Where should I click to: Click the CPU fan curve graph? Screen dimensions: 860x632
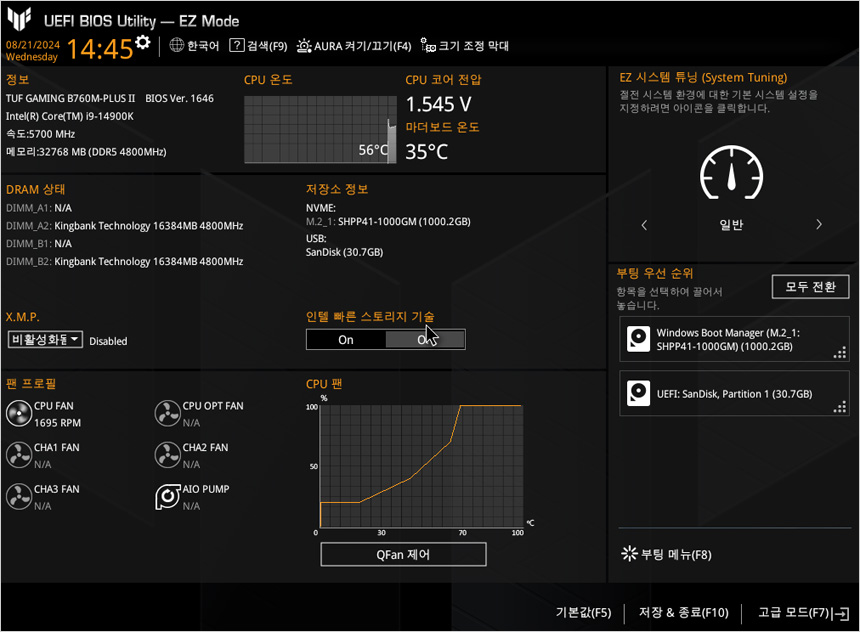pyautogui.click(x=420, y=465)
